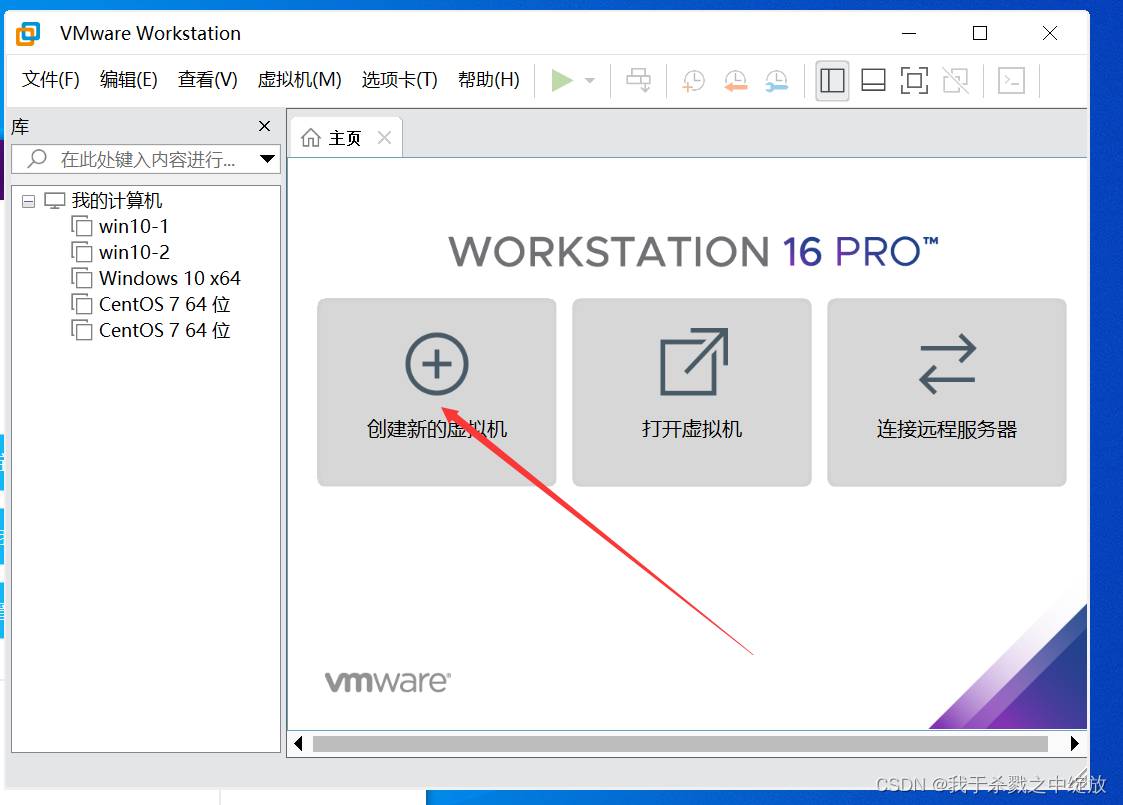Expand the library search filter dropdown
This screenshot has height=805, width=1123.
coord(267,159)
